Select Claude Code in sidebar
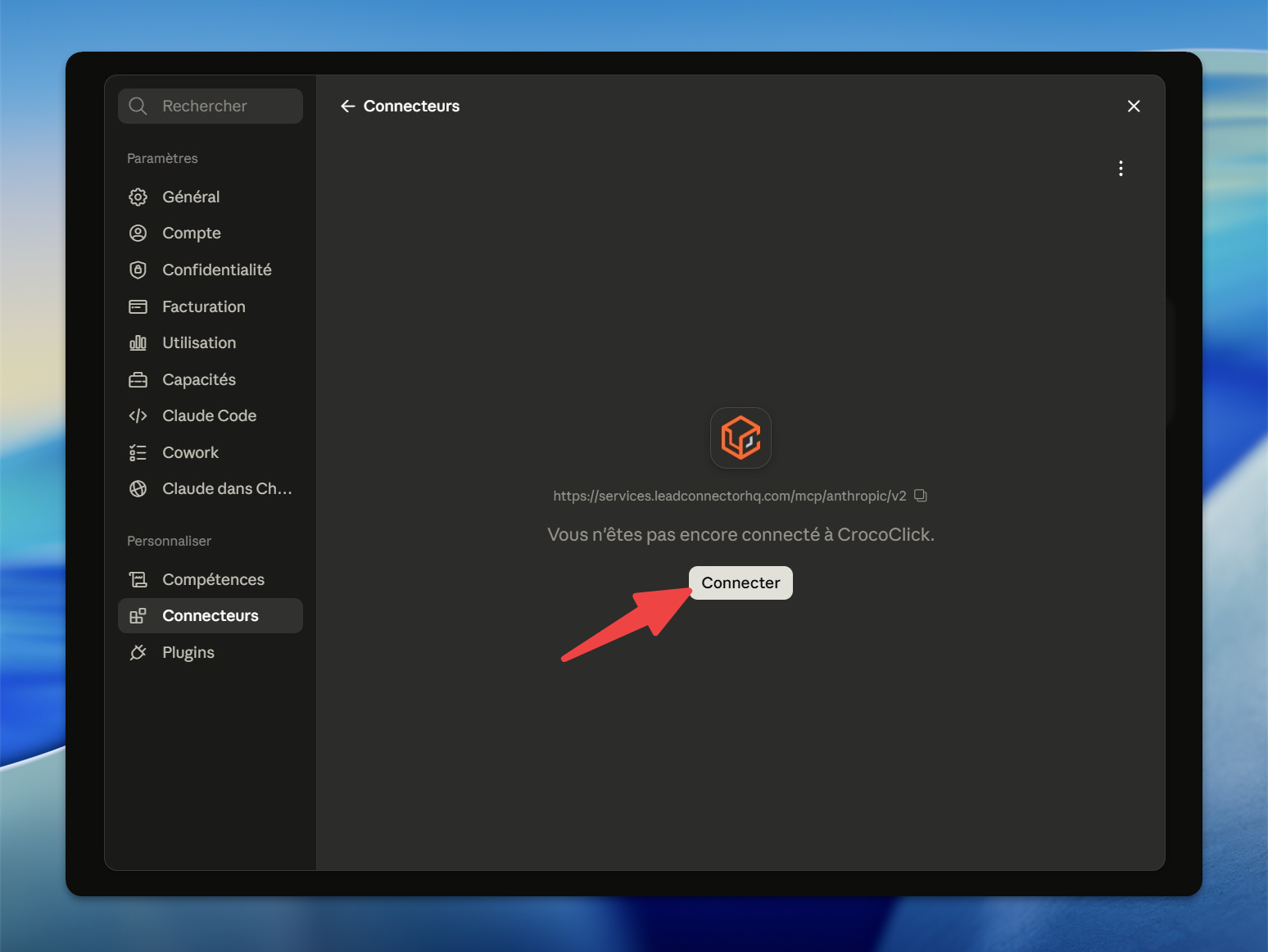This screenshot has width=1268, height=952. tap(211, 416)
